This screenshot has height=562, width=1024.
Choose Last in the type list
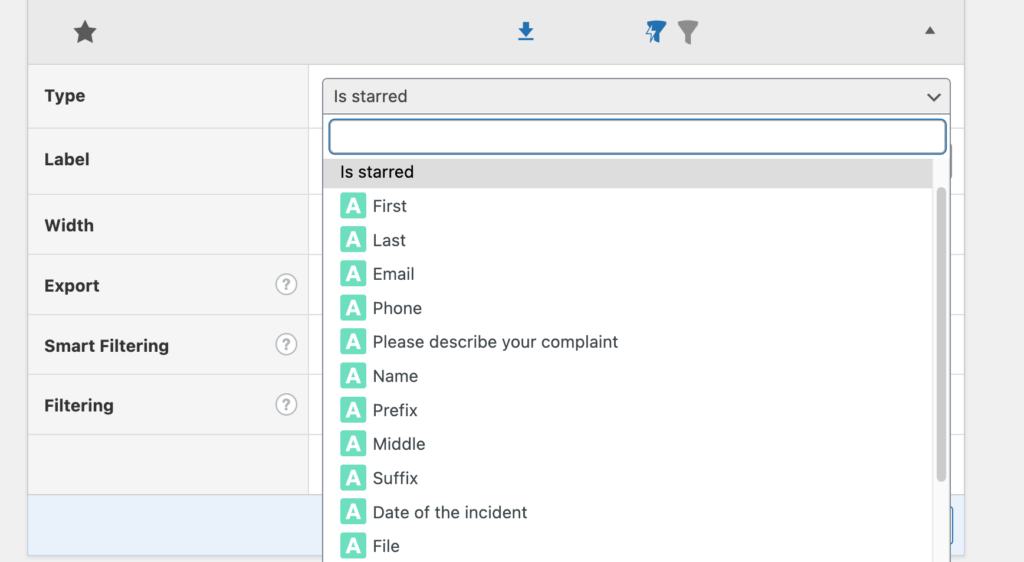[x=389, y=240]
